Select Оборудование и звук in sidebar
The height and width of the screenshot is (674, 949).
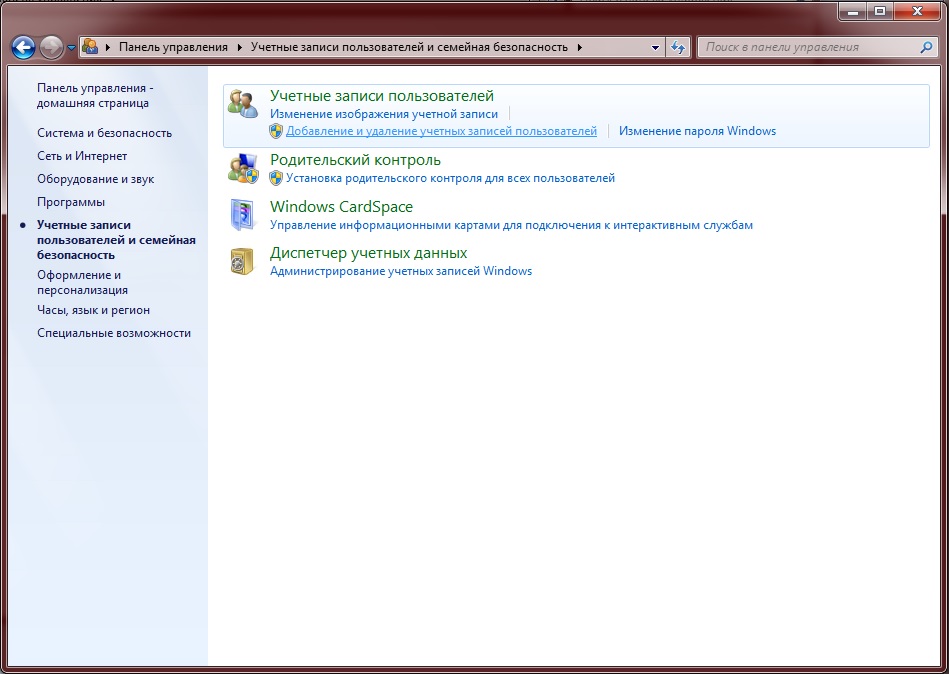tap(96, 179)
